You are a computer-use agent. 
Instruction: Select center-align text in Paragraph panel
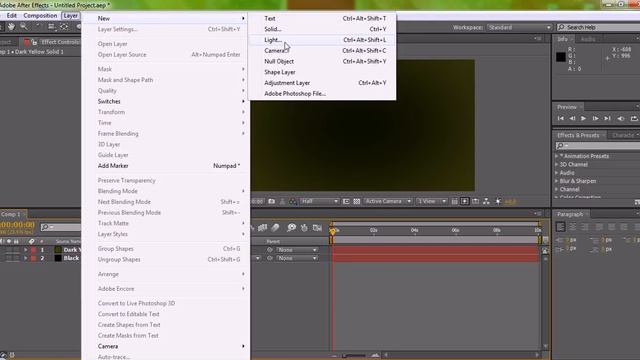click(x=573, y=227)
